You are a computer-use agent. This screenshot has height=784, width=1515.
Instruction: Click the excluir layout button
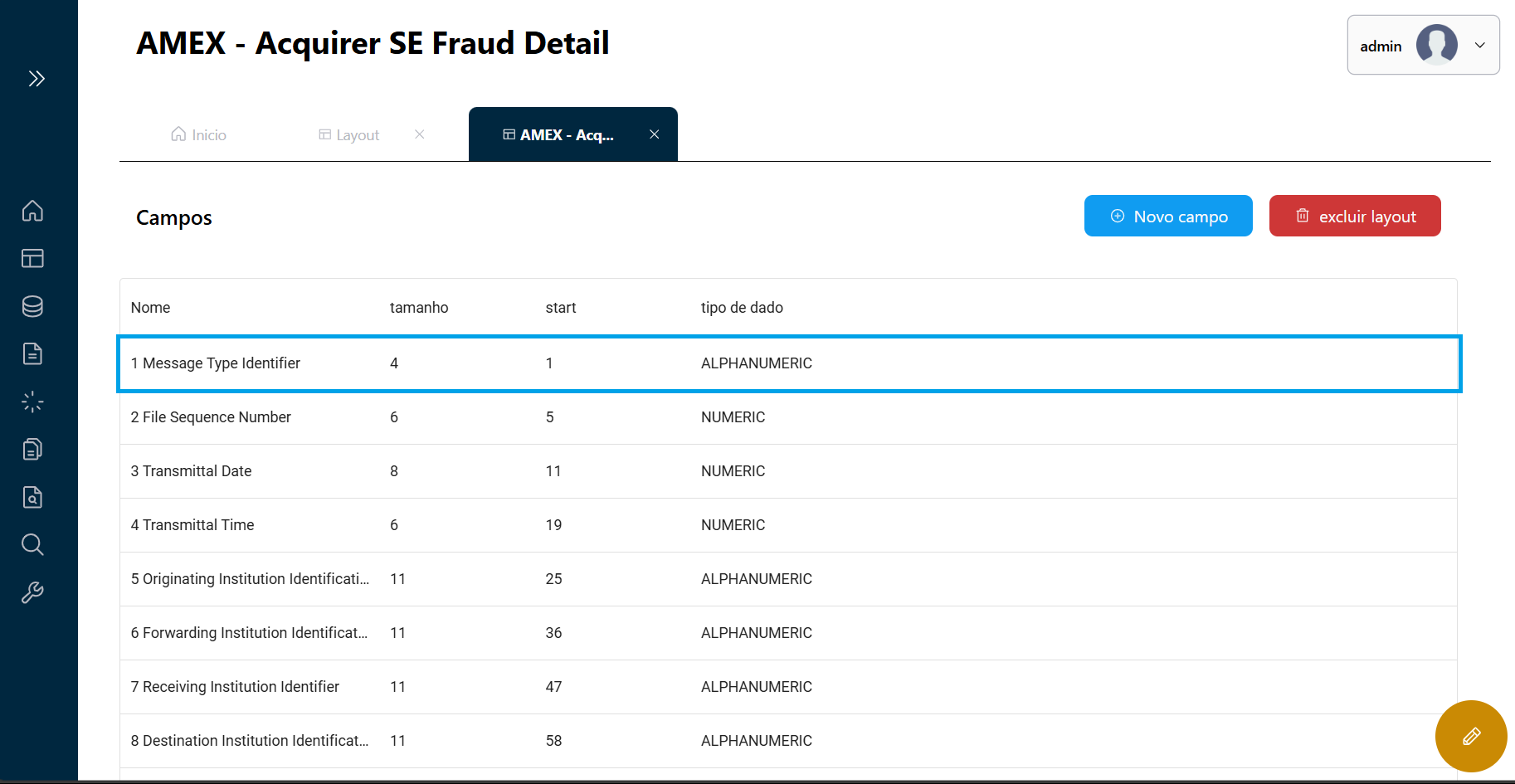click(1355, 217)
